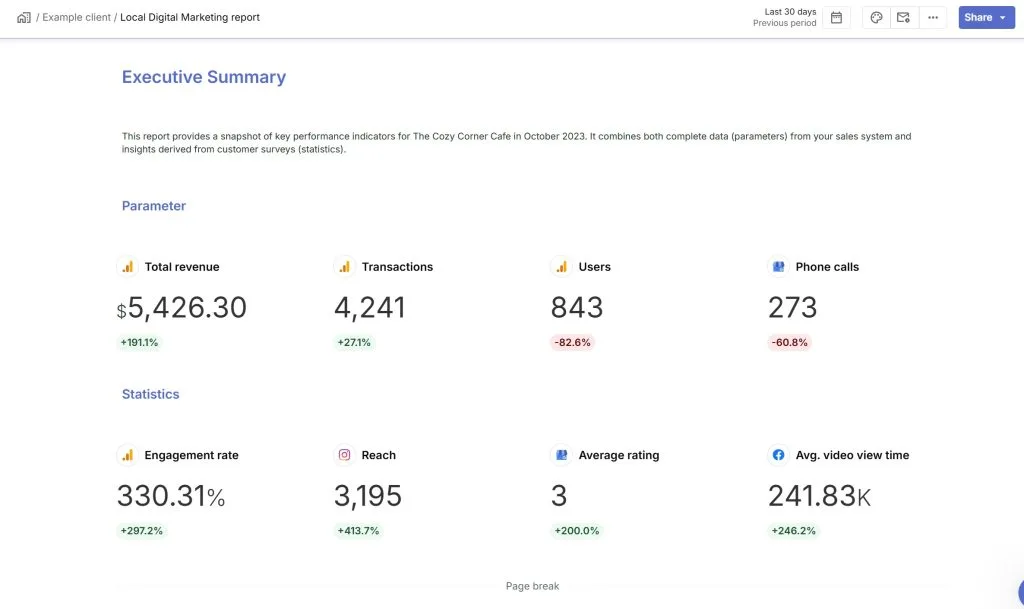Image resolution: width=1024 pixels, height=609 pixels.
Task: Click the Business Profile icon beside Phone calls
Action: [778, 266]
